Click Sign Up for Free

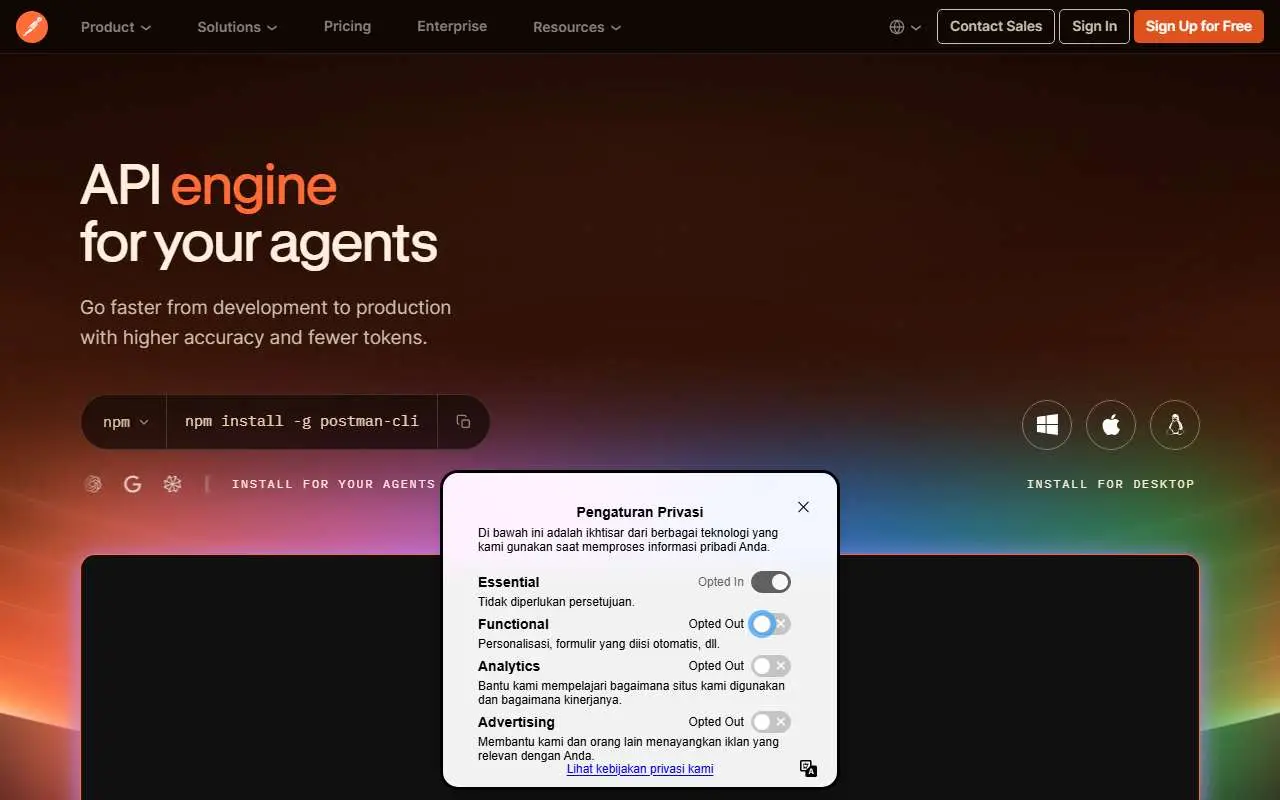tap(1199, 26)
